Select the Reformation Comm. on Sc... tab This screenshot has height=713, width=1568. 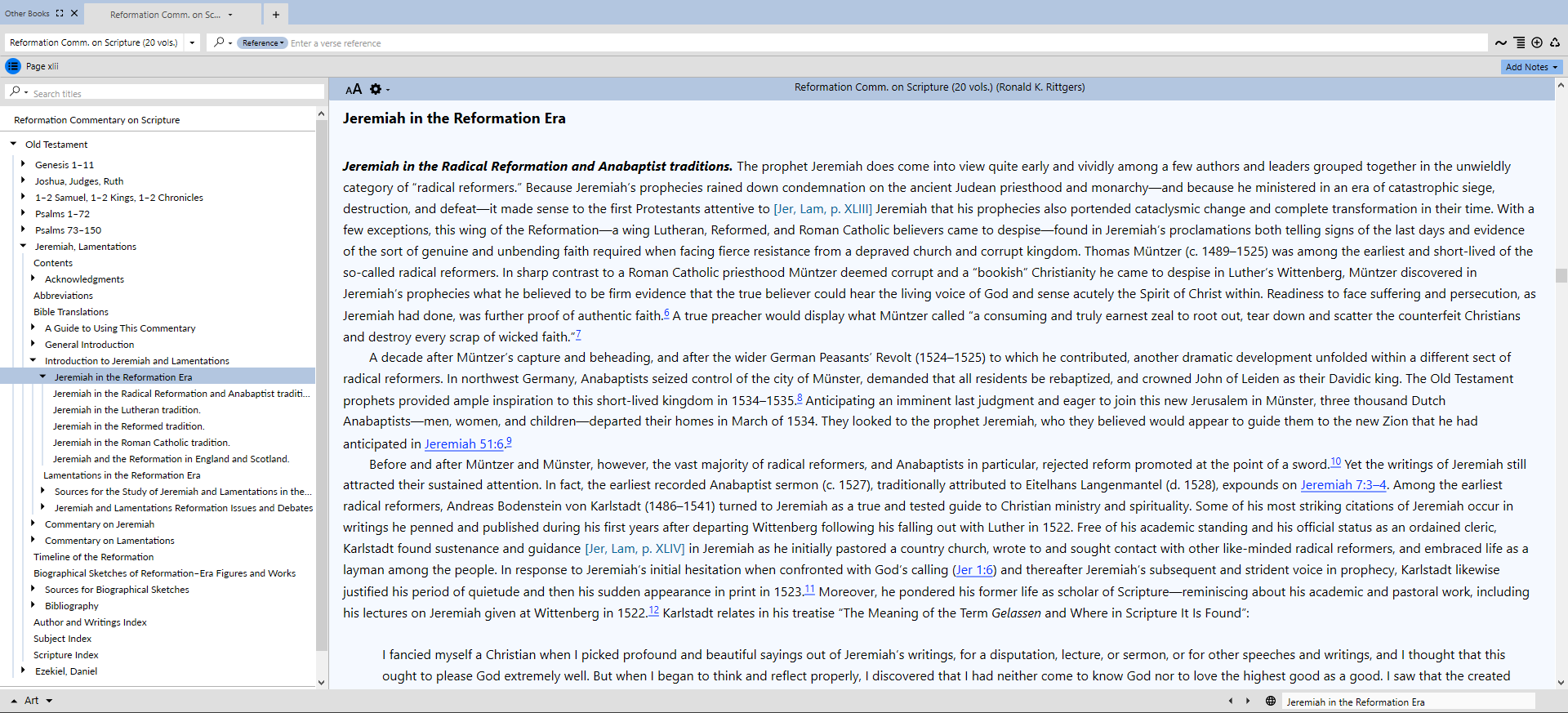click(166, 15)
